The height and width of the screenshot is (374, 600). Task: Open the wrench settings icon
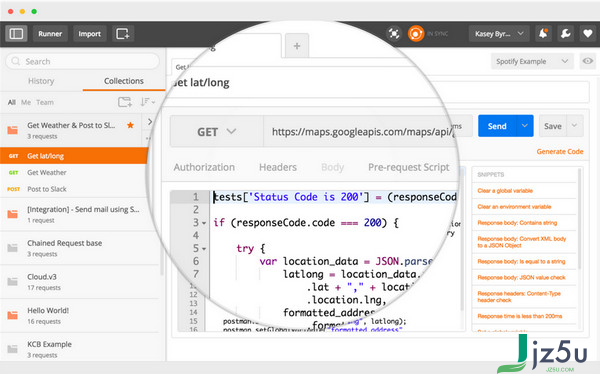(x=566, y=34)
